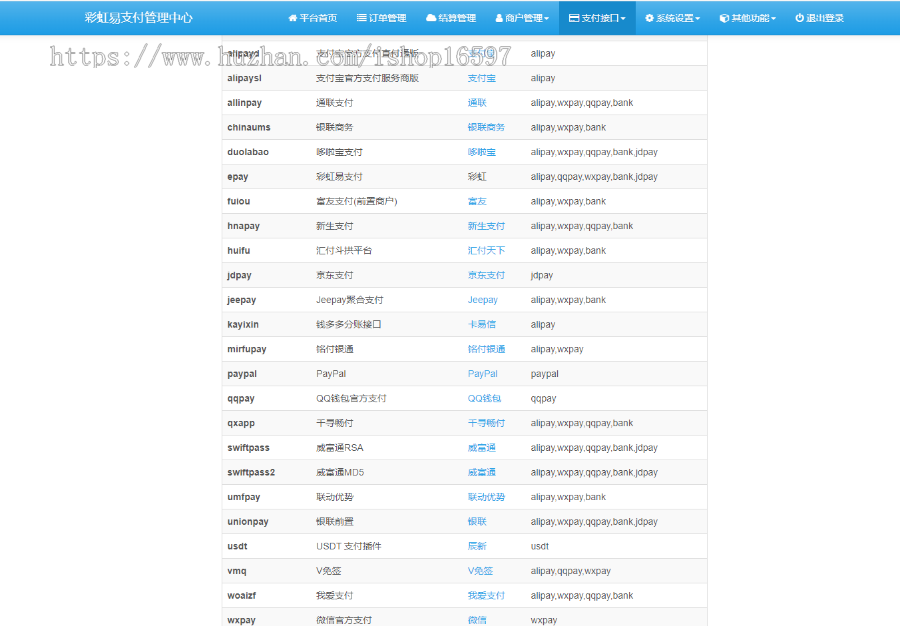Open the 铭付银通 link in mirfupay row
This screenshot has width=900, height=626.
click(x=486, y=349)
